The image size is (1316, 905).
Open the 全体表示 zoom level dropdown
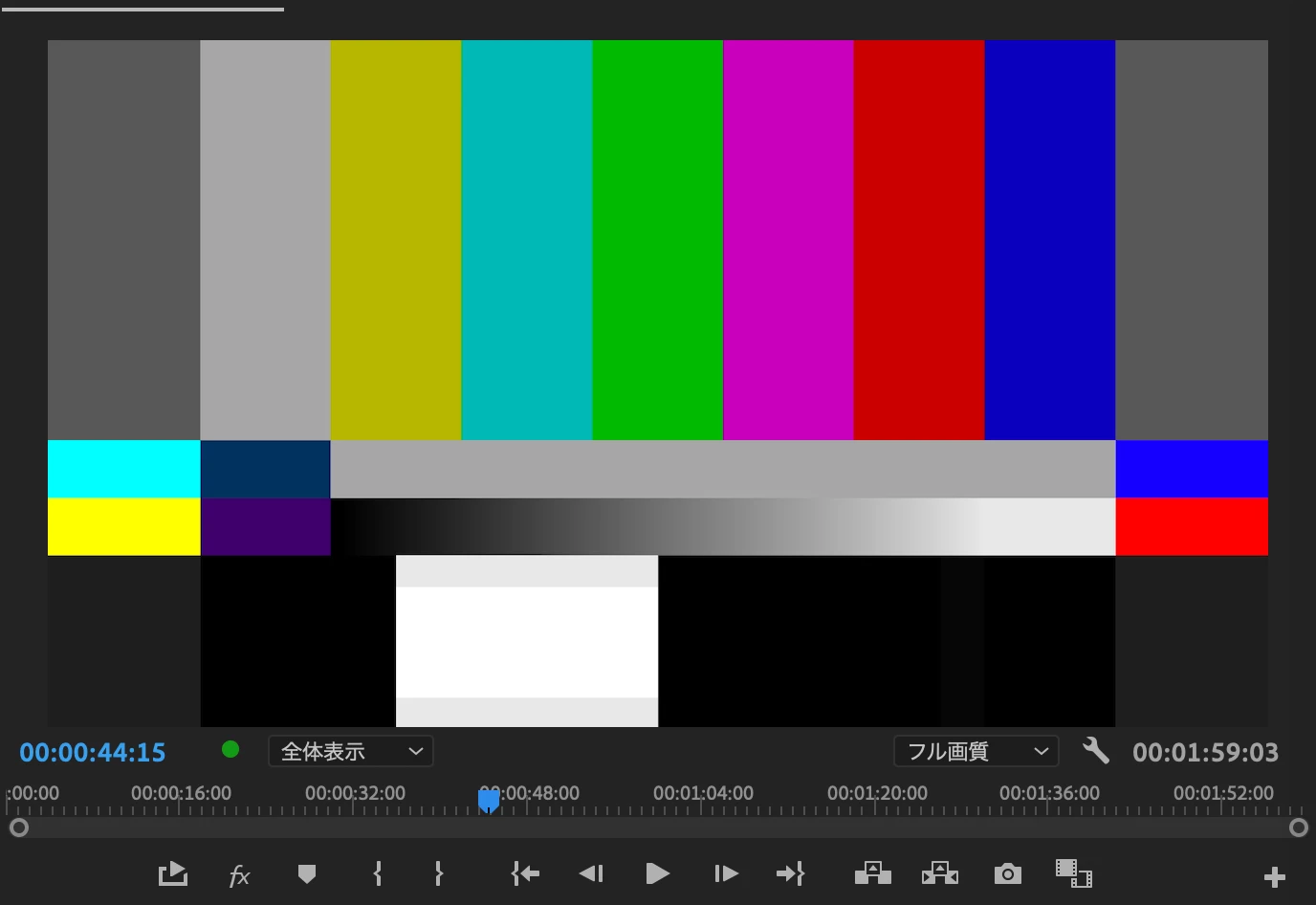351,751
